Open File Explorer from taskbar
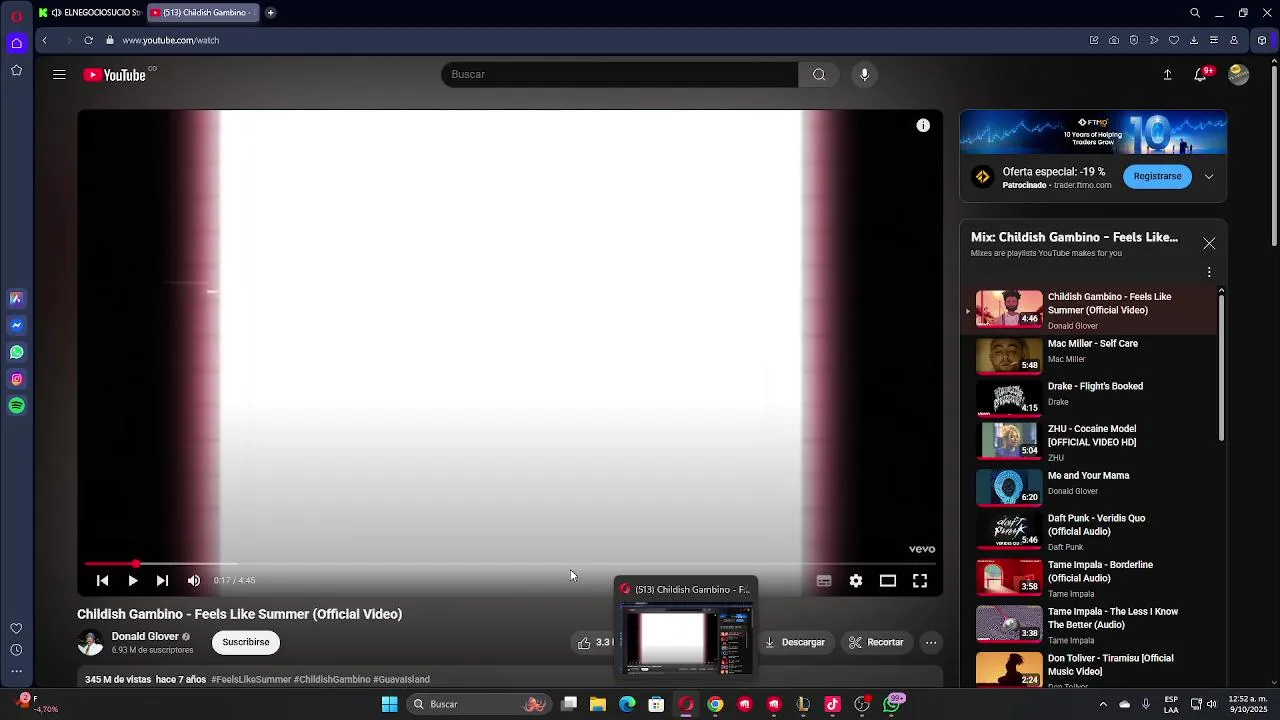 (598, 704)
